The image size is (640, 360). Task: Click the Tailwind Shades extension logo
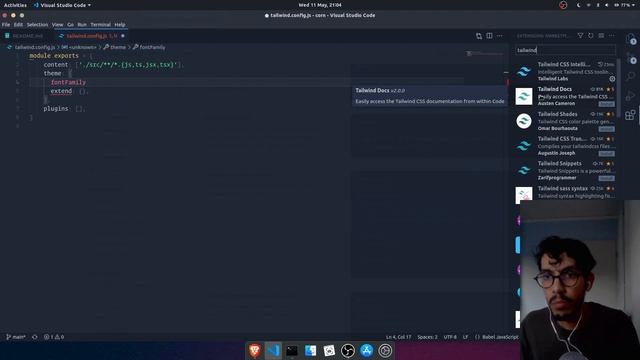pyautogui.click(x=524, y=121)
